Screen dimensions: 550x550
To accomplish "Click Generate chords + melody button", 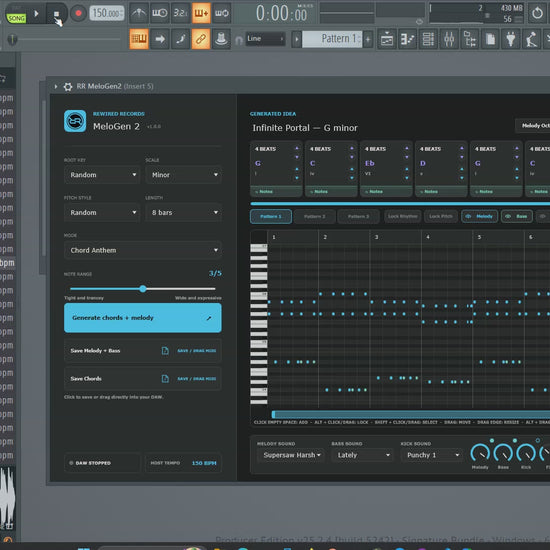I will click(143, 318).
